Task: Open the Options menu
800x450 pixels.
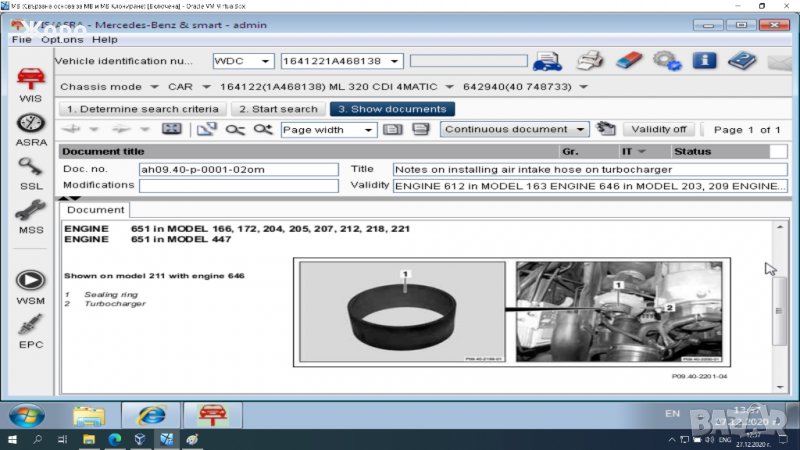Action: tap(62, 39)
